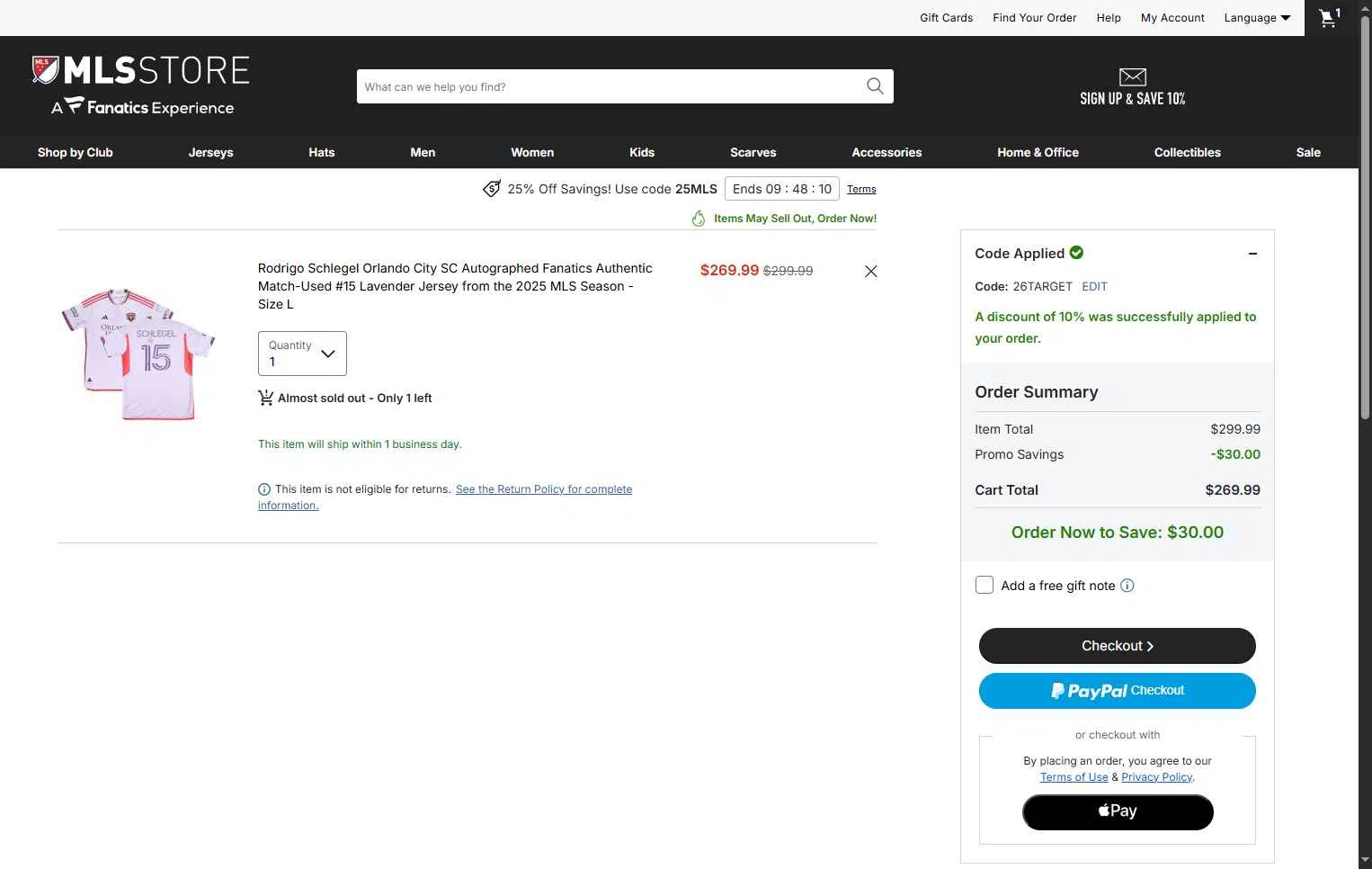
Task: Open the Quantity dropdown
Action: pos(302,354)
